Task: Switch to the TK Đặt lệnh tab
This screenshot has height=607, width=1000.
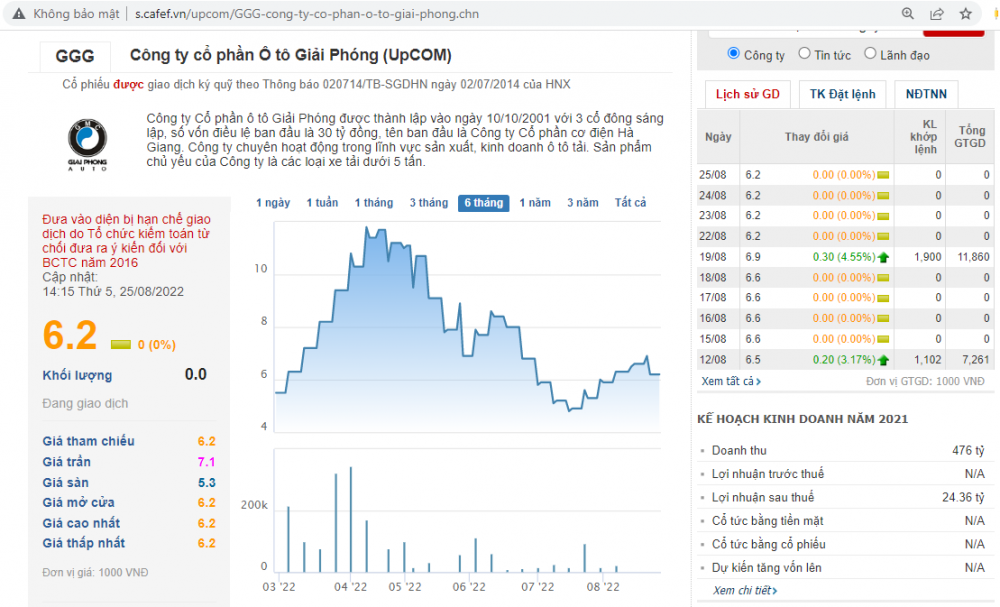Action: [842, 94]
